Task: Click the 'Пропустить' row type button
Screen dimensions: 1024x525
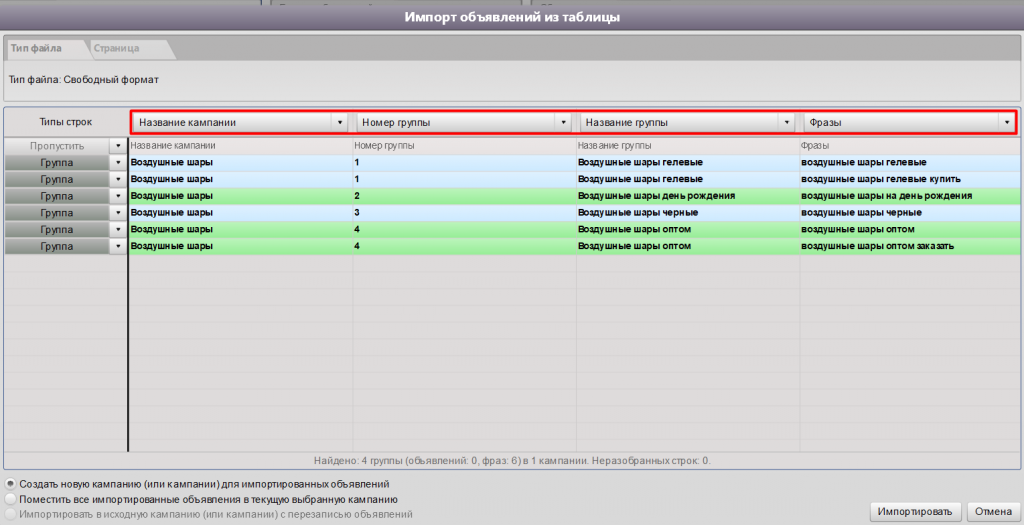Action: [x=57, y=146]
